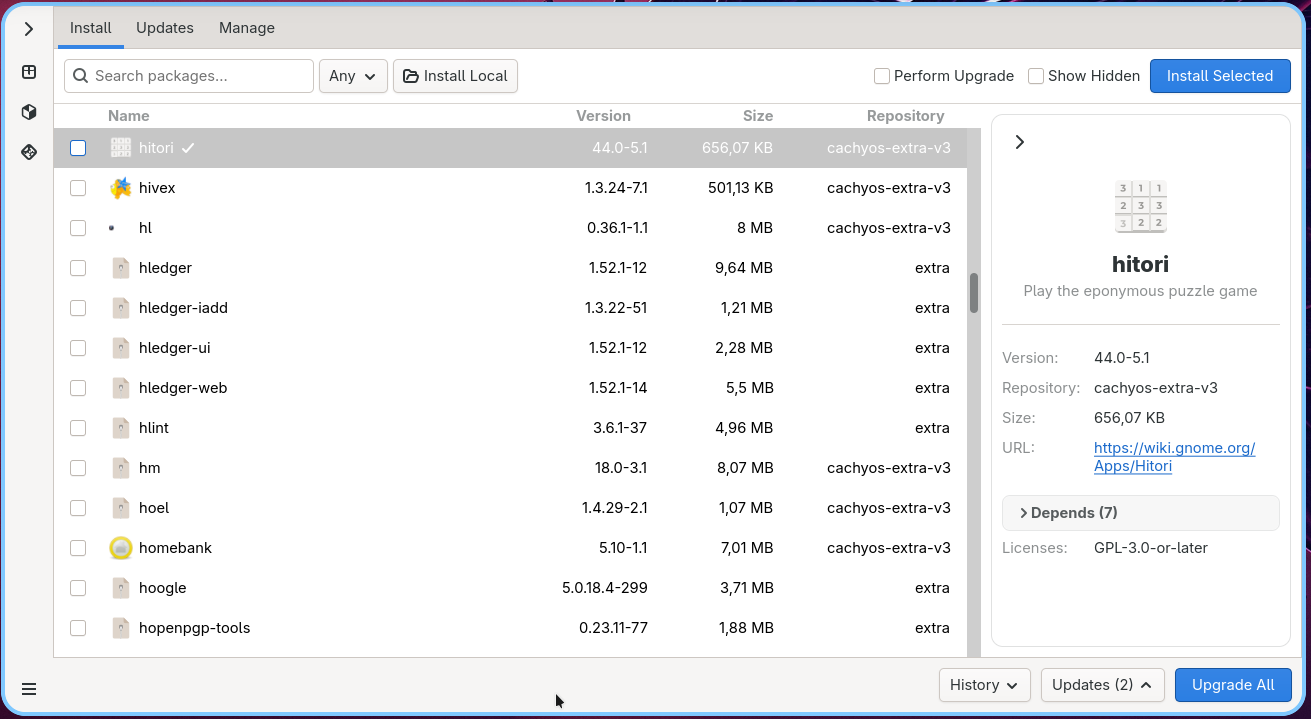Image resolution: width=1311 pixels, height=719 pixels.
Task: Open the hamburger menu at bottom left
Action: pyautogui.click(x=29, y=689)
